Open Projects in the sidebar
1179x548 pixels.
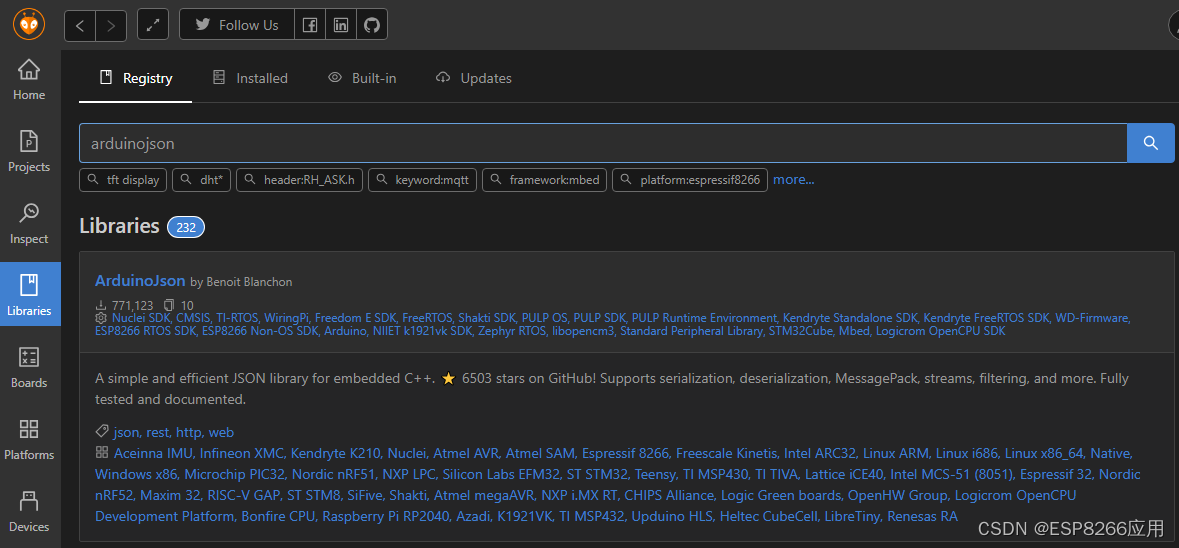29,152
